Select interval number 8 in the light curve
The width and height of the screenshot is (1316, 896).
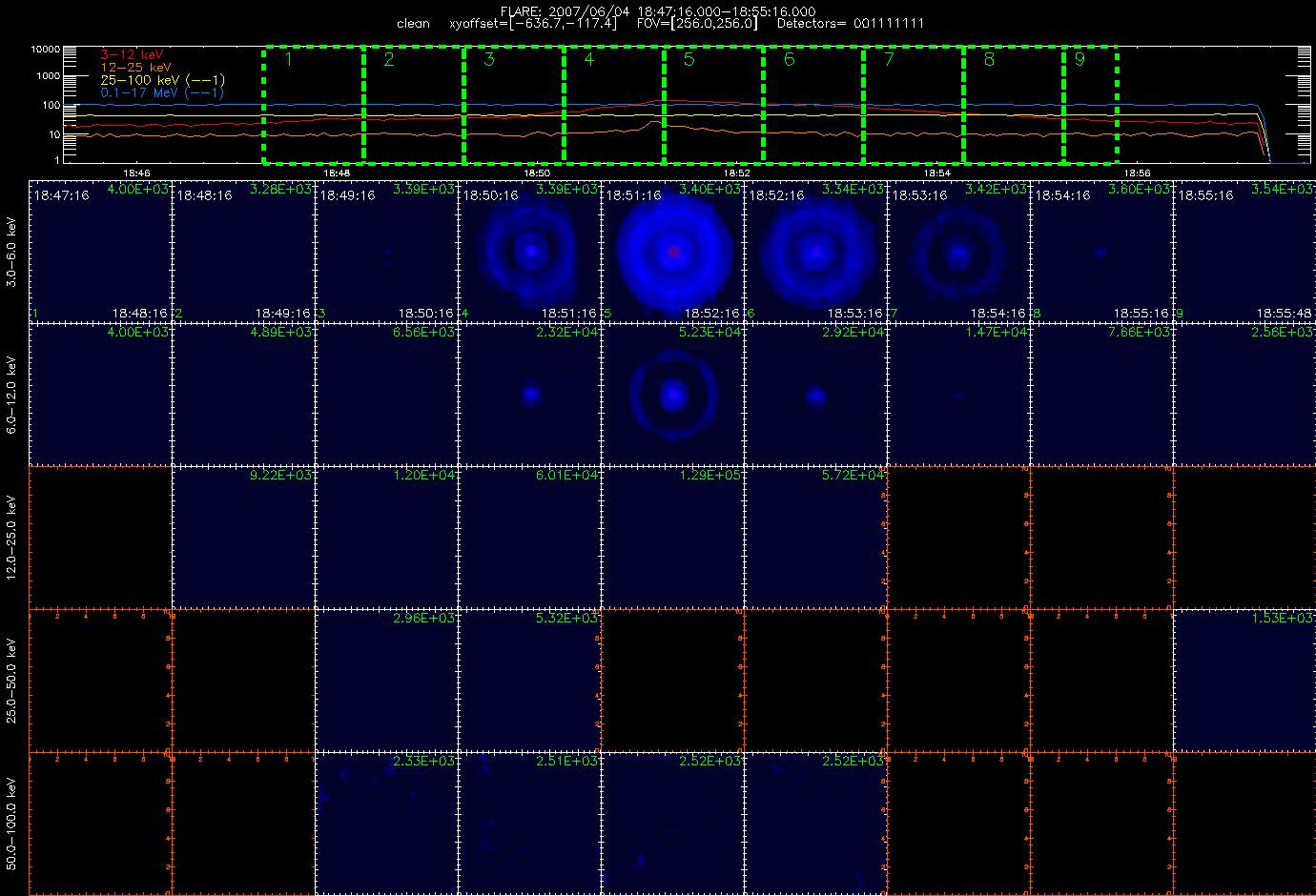click(989, 59)
